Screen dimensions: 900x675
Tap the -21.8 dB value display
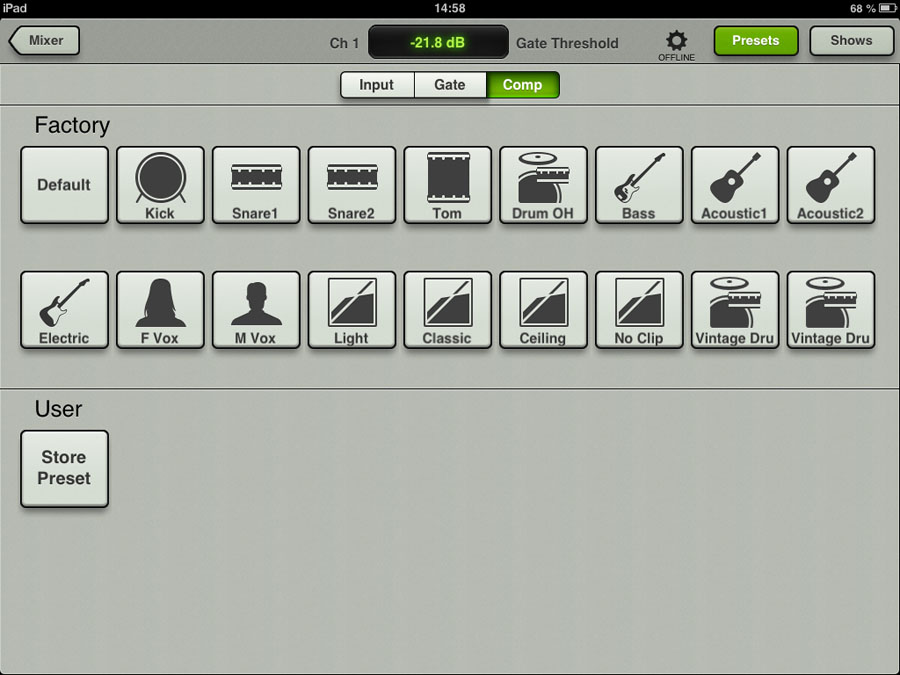[438, 42]
